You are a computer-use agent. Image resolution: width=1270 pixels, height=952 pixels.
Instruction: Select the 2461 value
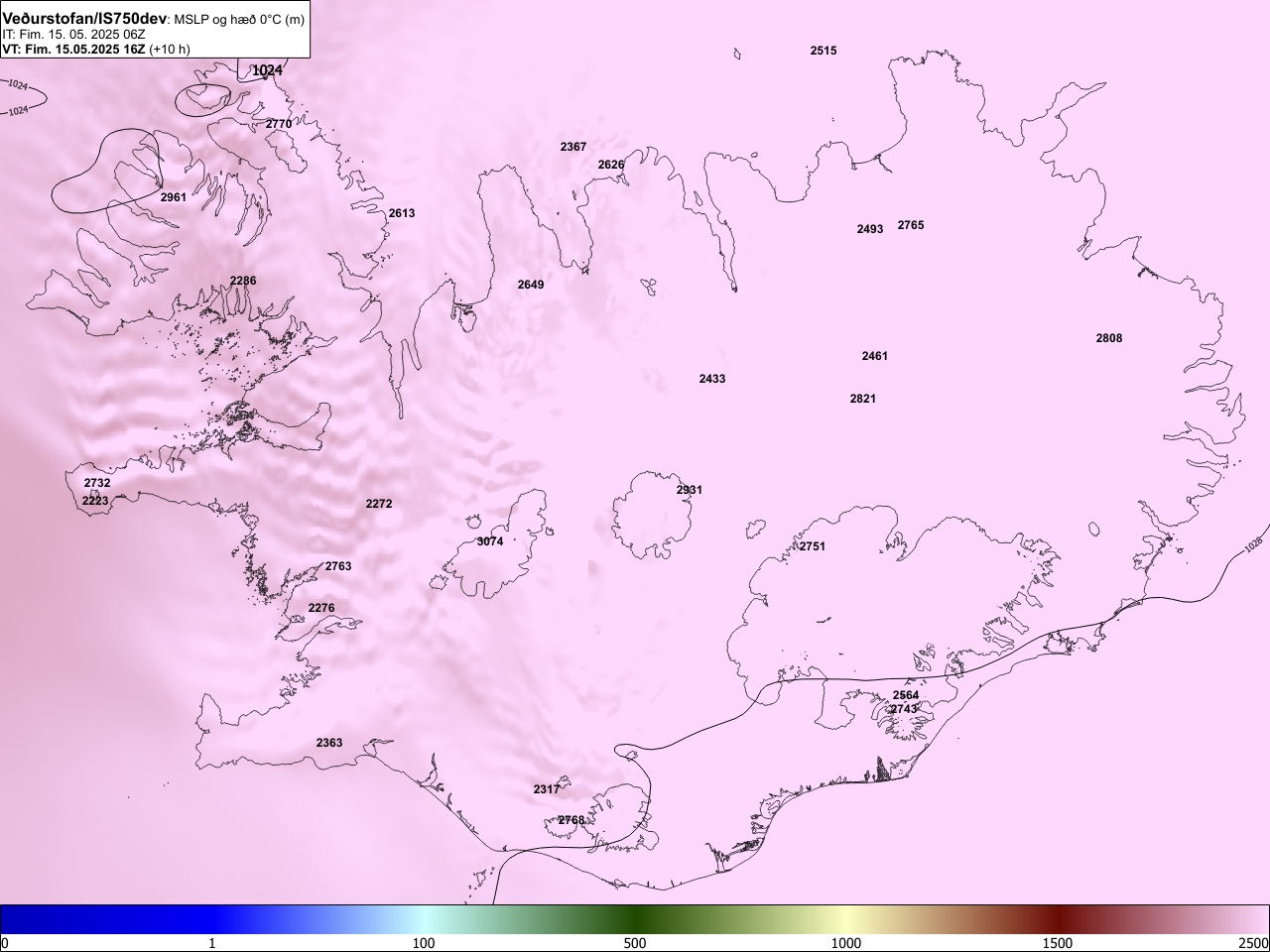point(875,356)
